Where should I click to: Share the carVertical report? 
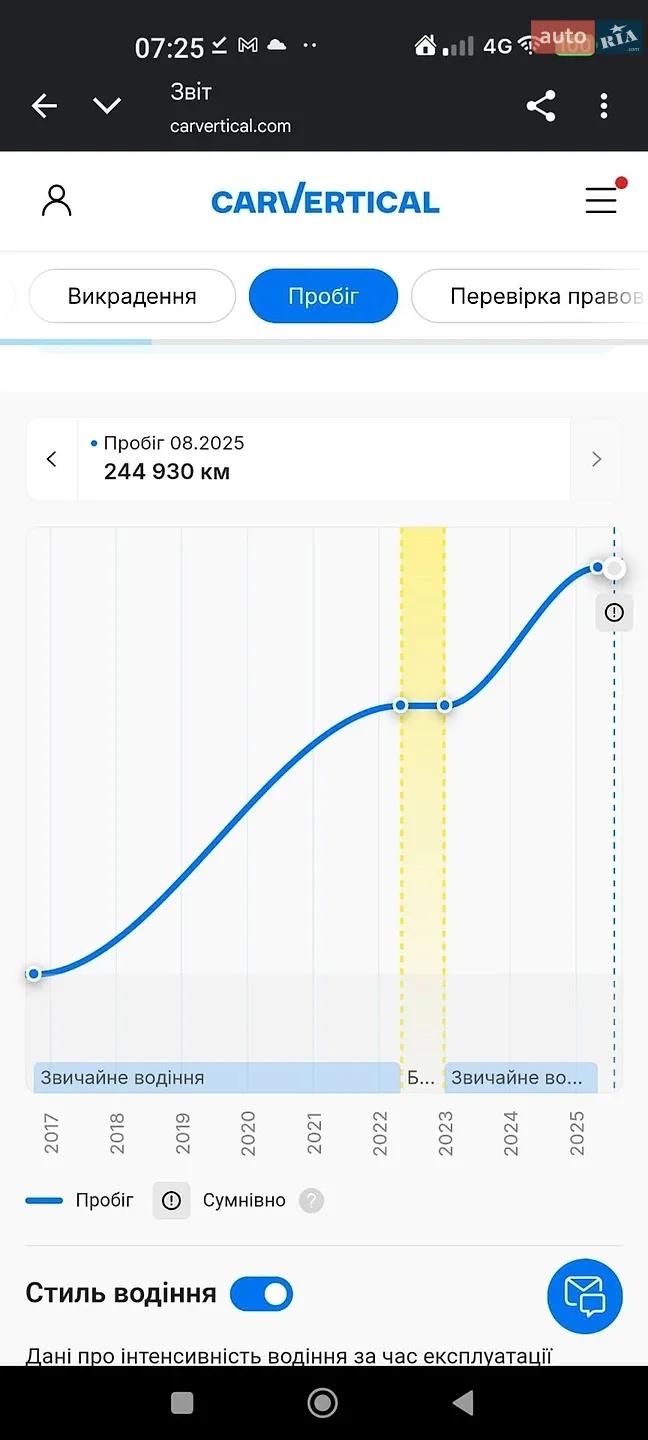[541, 106]
